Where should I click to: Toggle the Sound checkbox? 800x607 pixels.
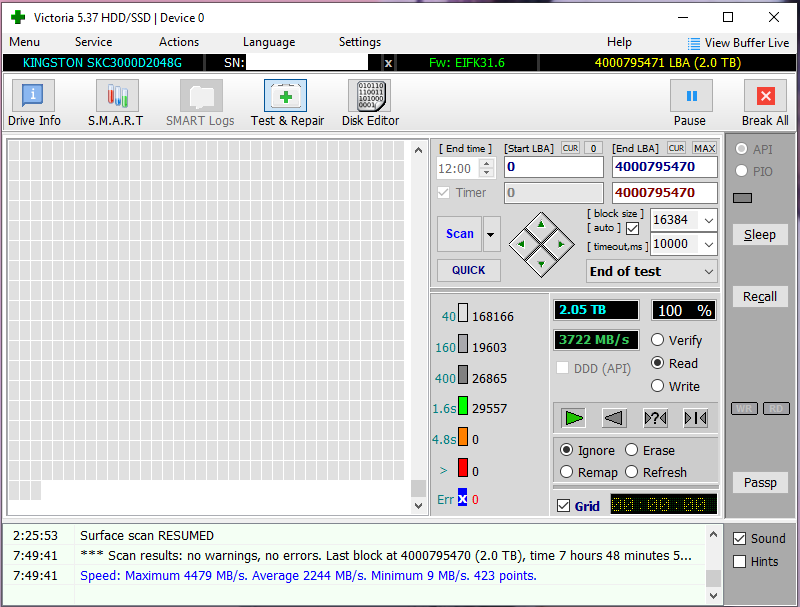(x=739, y=539)
